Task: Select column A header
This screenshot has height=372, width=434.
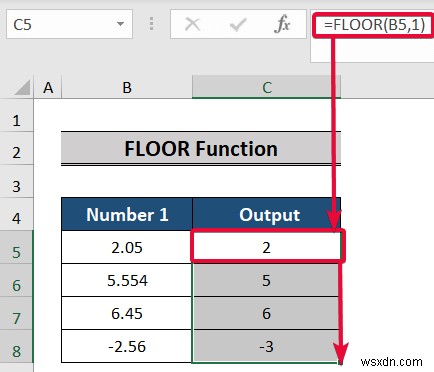Action: (x=48, y=88)
